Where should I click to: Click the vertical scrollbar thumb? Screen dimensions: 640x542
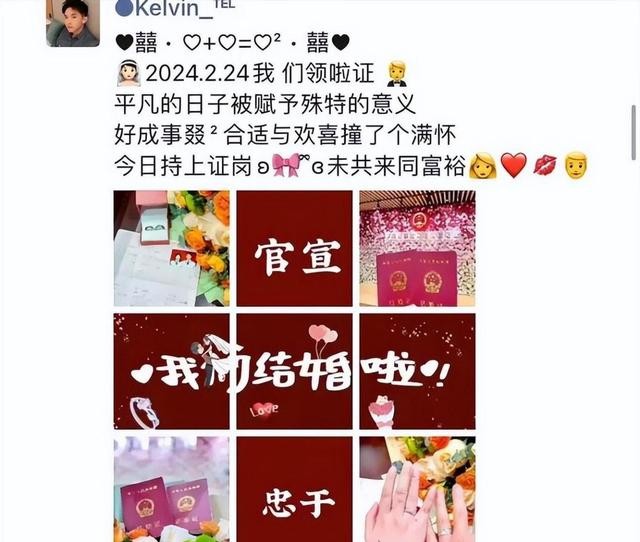(633, 133)
